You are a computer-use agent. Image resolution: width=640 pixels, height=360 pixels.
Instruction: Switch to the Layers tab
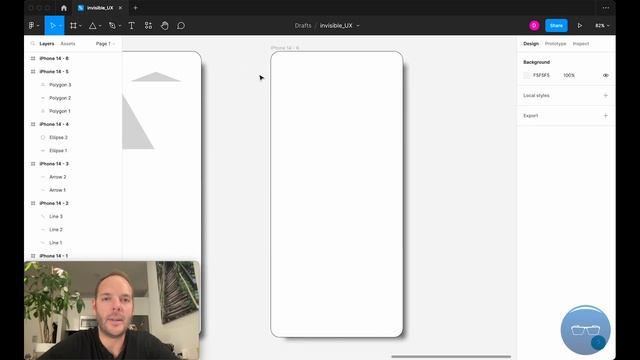pyautogui.click(x=47, y=44)
